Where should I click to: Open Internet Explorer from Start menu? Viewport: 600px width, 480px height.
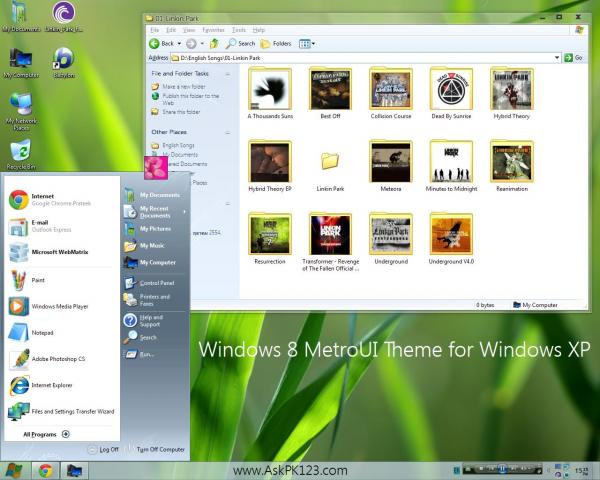click(61, 385)
